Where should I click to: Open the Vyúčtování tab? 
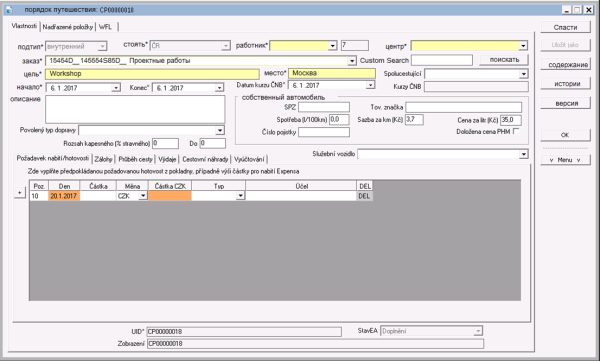pos(249,159)
